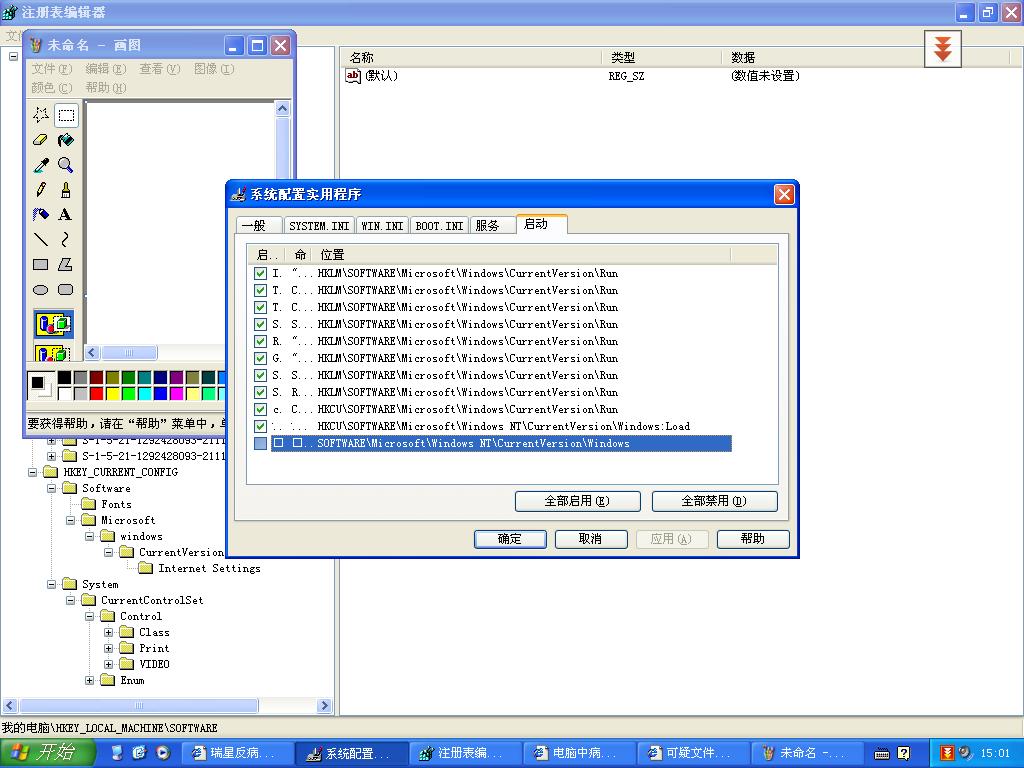Select the Brush tool in Paint
The image size is (1024, 768).
click(66, 190)
